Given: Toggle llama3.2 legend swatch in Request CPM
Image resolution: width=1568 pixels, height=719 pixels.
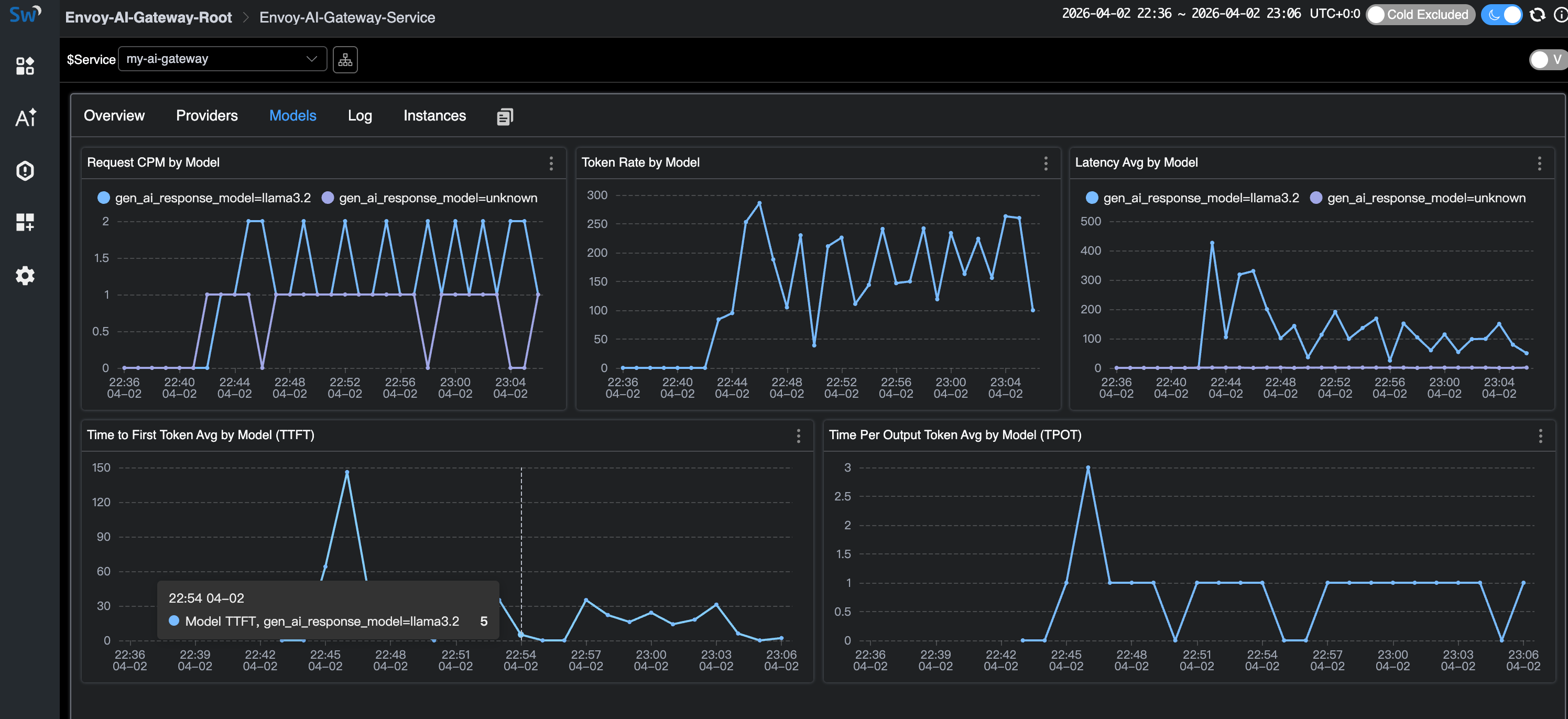Looking at the screenshot, I should click(x=104, y=198).
